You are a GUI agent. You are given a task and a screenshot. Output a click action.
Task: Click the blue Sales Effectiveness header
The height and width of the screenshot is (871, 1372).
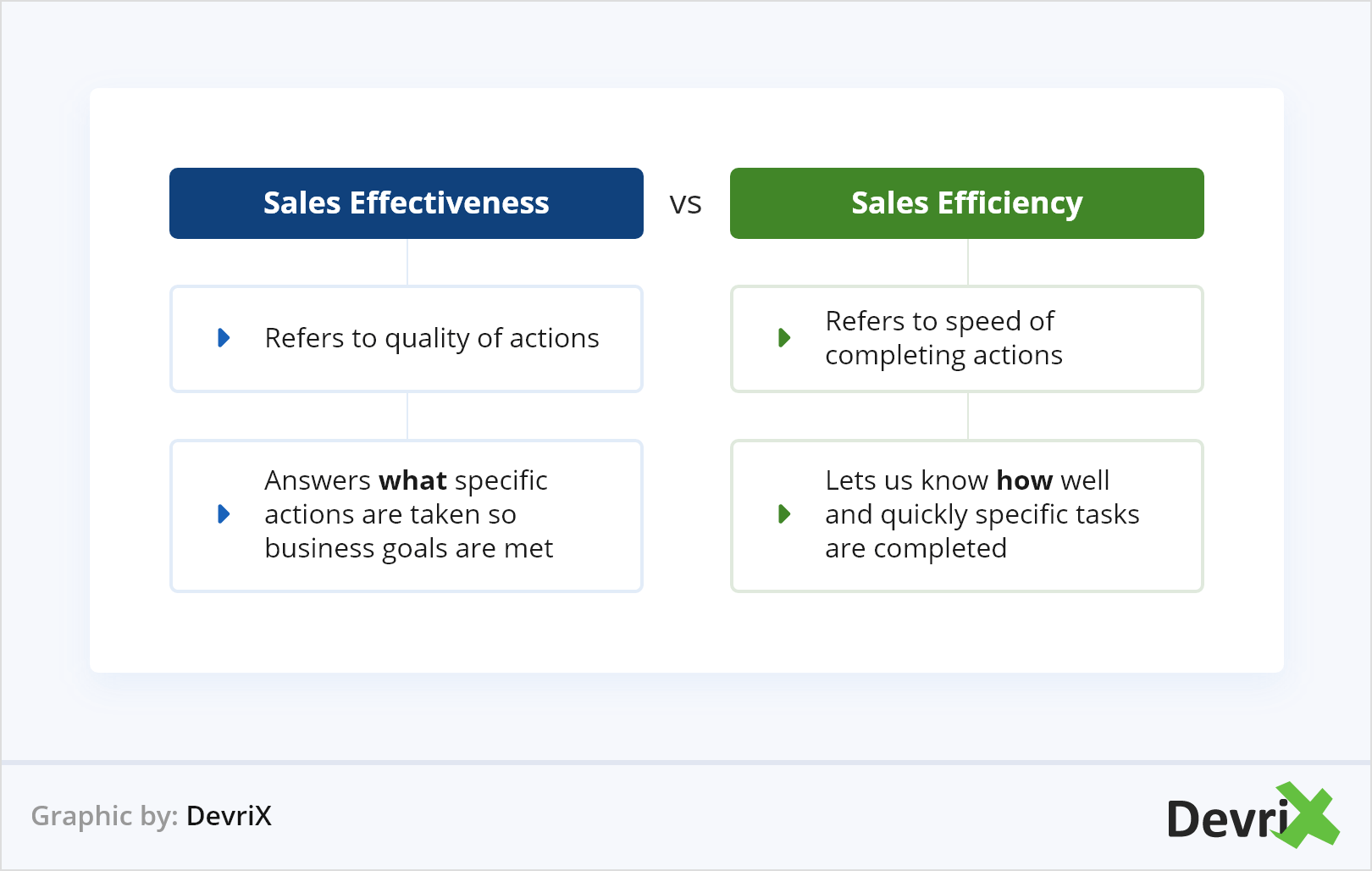pyautogui.click(x=407, y=203)
